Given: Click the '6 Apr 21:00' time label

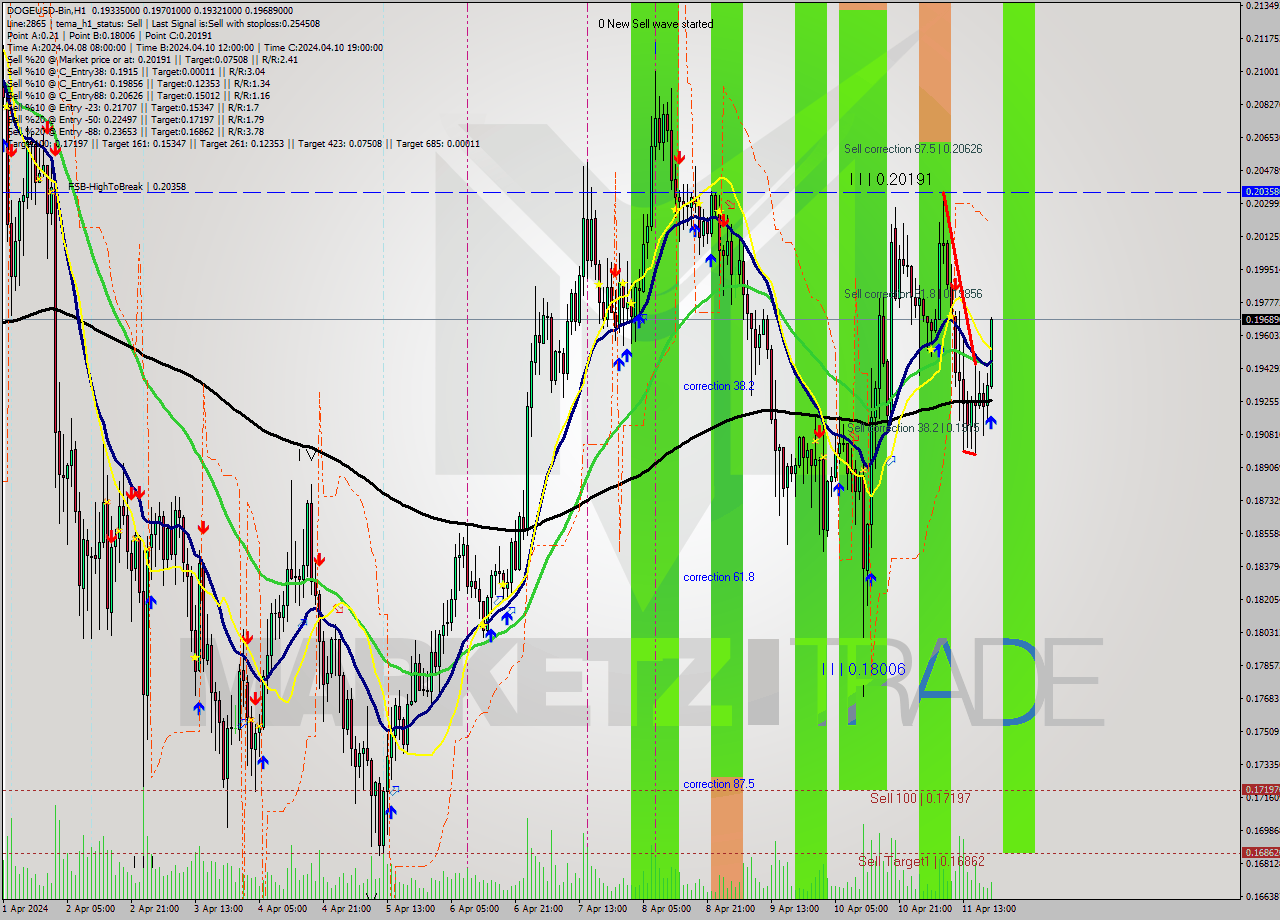Looking at the screenshot, I should point(538,908).
